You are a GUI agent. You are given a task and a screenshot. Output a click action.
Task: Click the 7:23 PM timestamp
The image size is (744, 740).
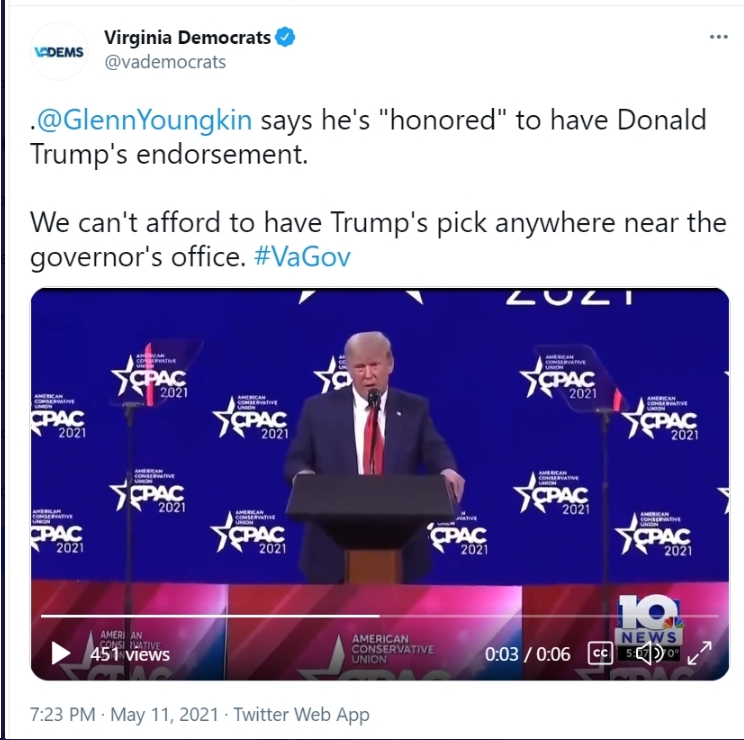coord(63,714)
